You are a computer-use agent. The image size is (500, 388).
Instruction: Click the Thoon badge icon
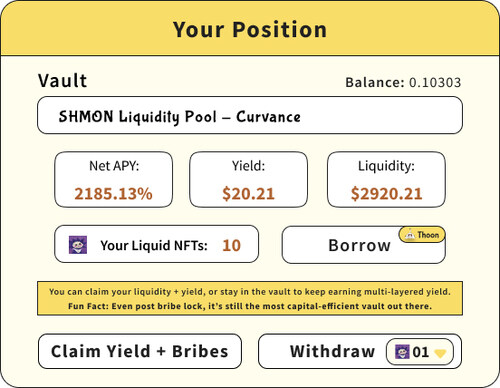coord(410,235)
